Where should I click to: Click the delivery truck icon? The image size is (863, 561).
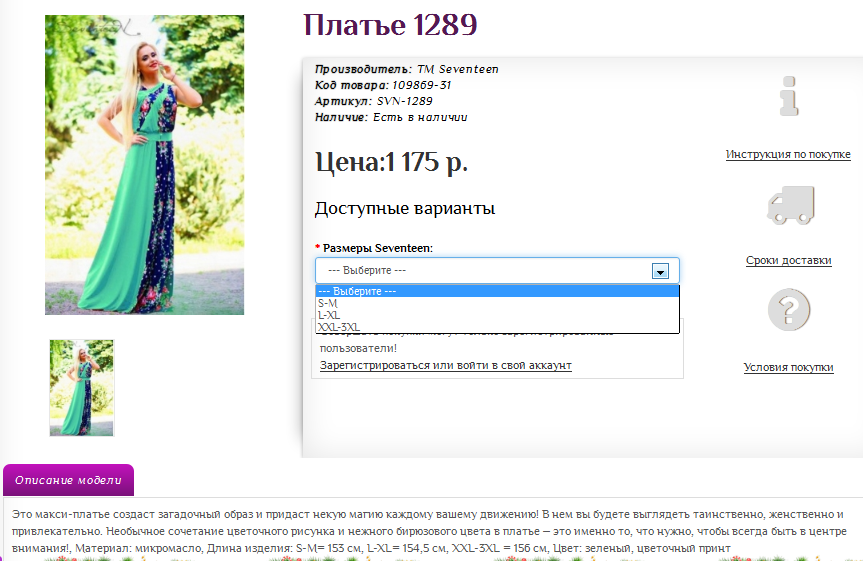(791, 205)
